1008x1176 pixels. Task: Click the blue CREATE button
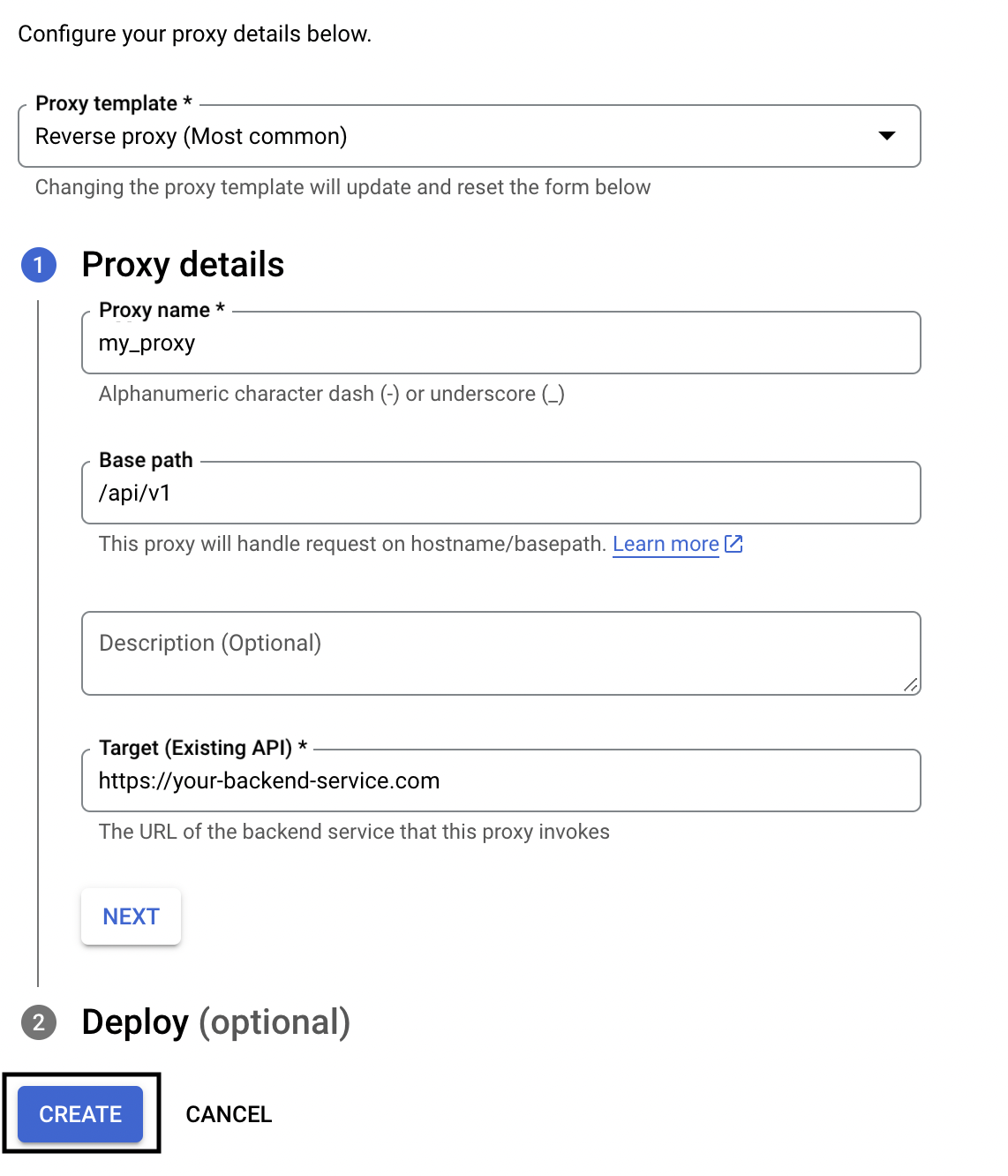tap(80, 1114)
